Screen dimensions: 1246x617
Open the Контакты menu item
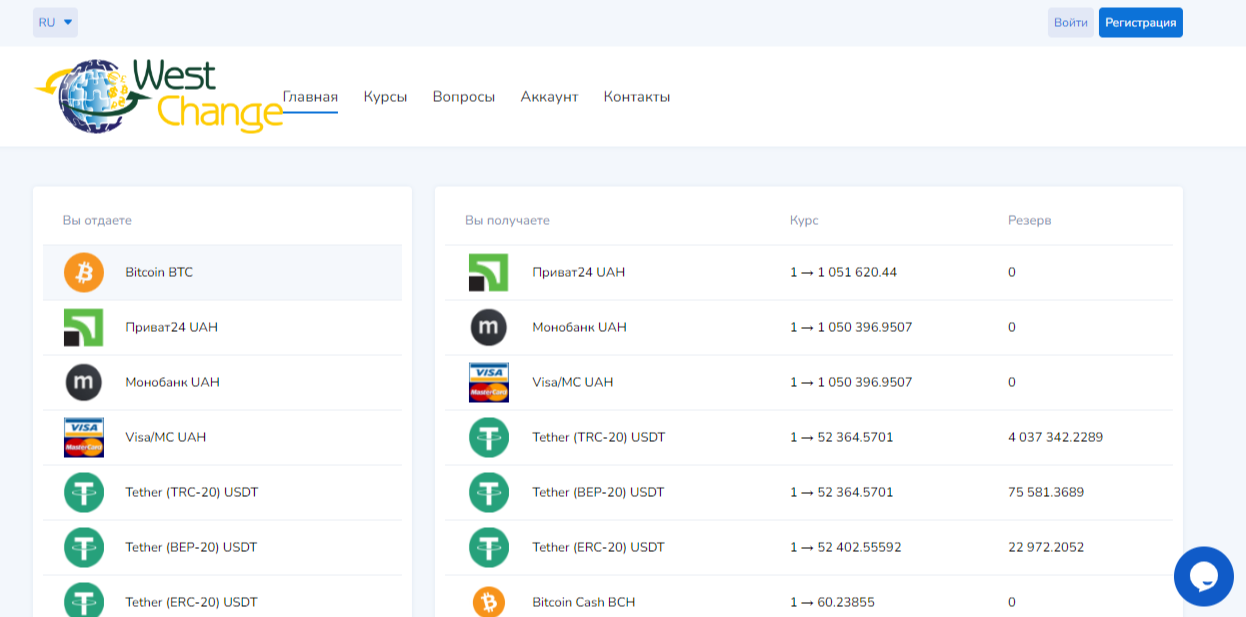coord(636,97)
